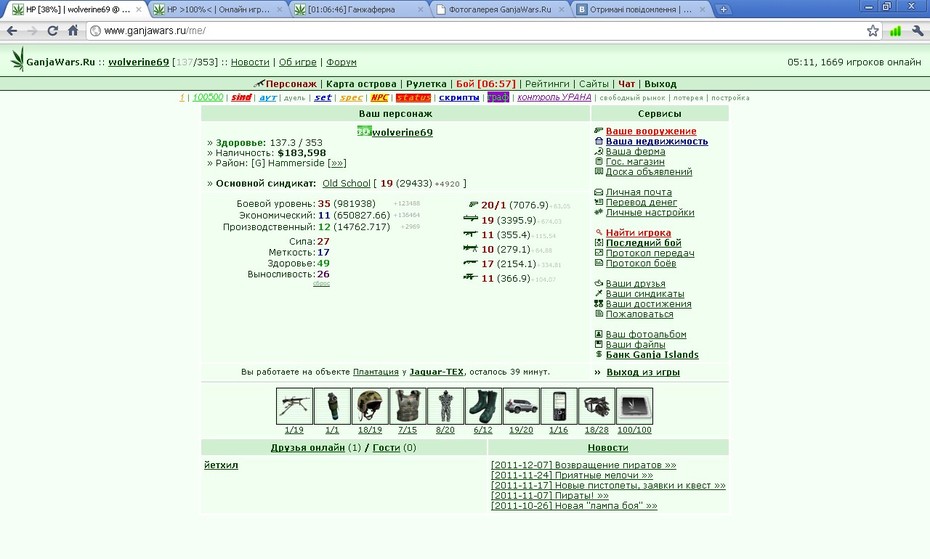Open Рейтинги in the main menu

(547, 84)
